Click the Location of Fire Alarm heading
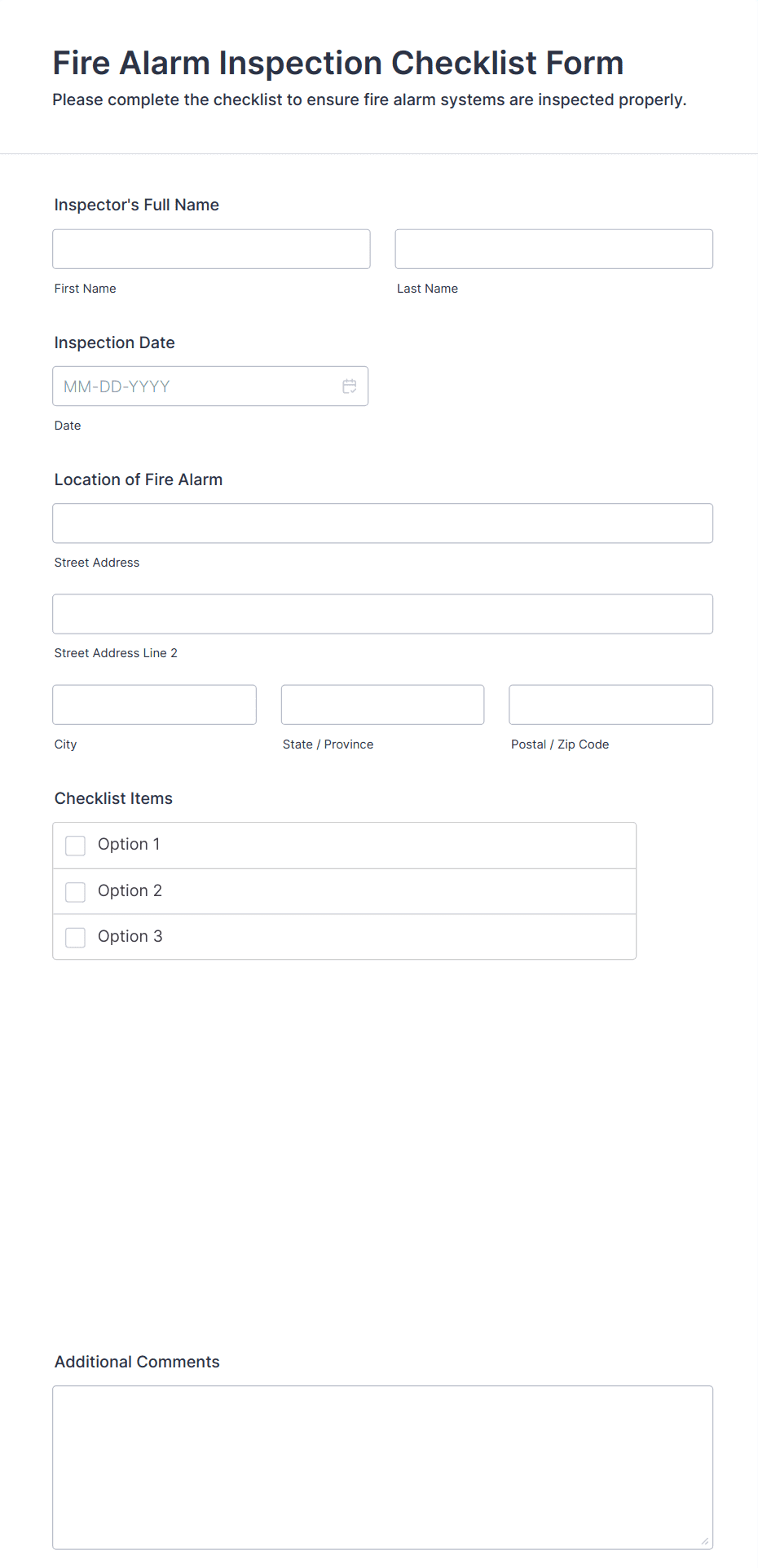This screenshot has height=1568, width=758. (139, 480)
